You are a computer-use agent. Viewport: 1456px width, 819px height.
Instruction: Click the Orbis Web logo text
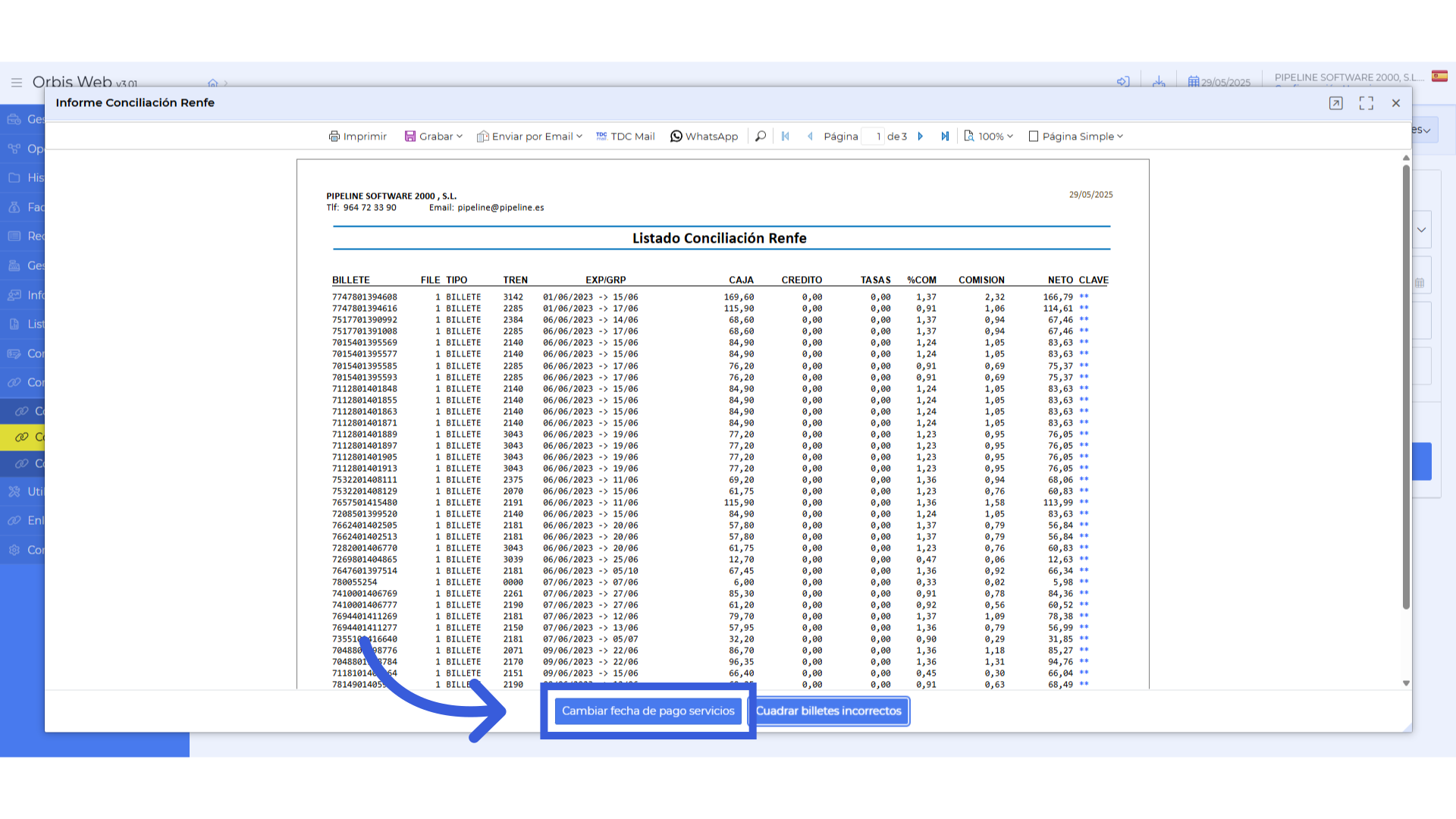coord(85,82)
